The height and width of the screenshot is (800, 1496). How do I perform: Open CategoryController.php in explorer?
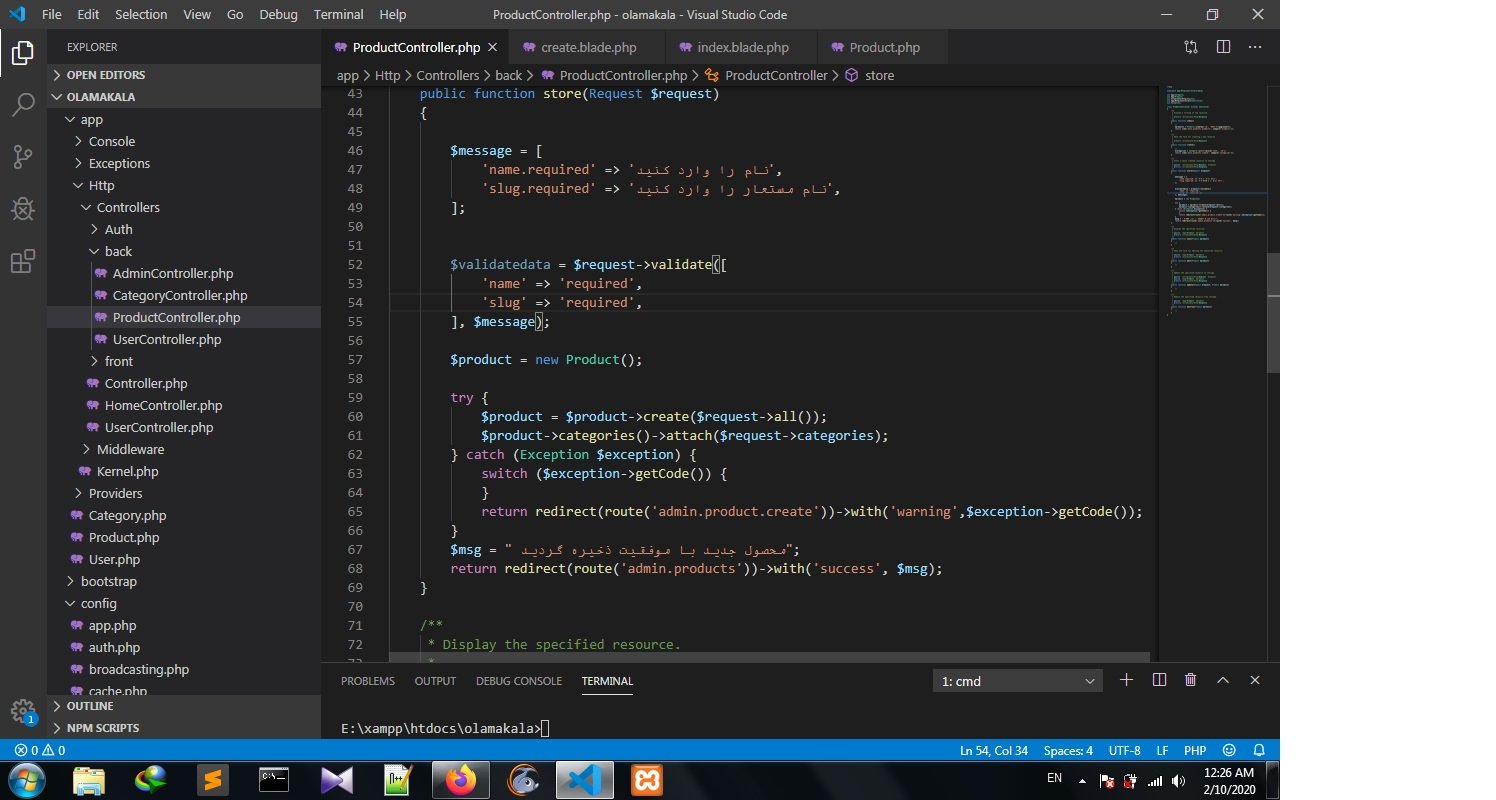tap(184, 295)
